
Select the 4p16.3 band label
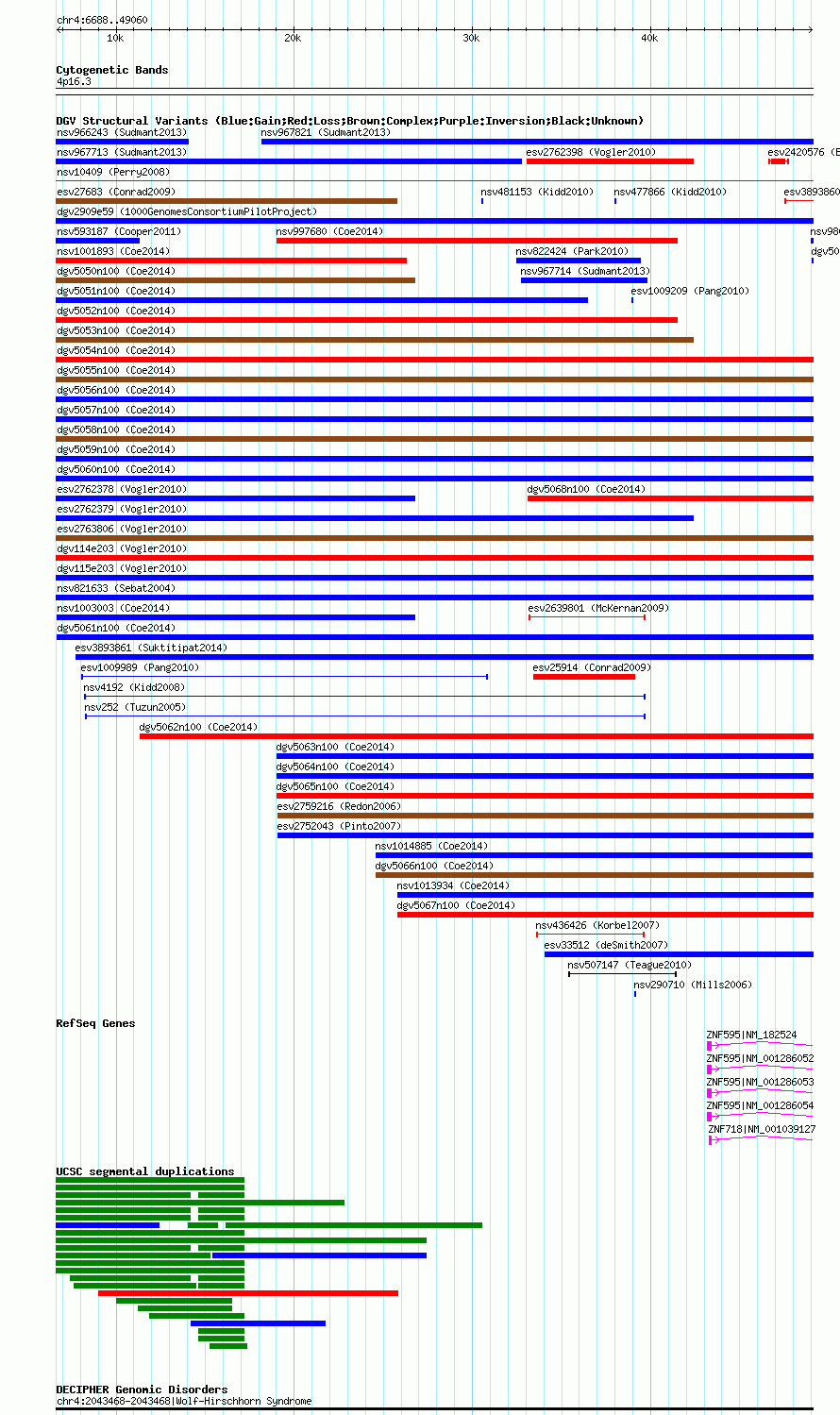[x=74, y=82]
